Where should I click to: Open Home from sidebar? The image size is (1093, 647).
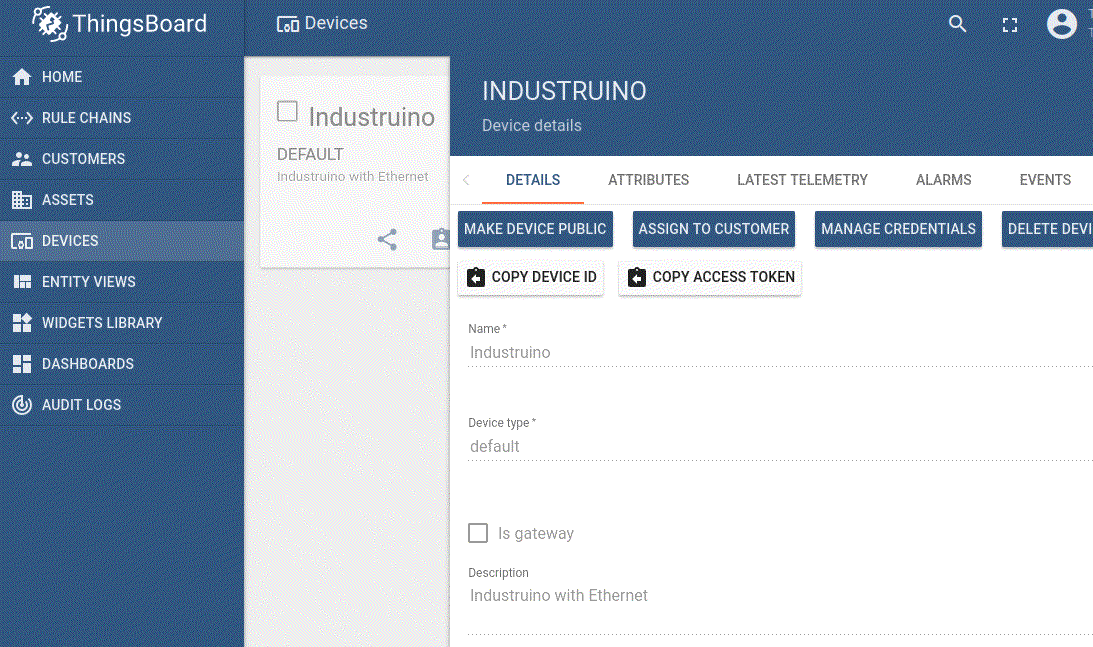pos(62,77)
